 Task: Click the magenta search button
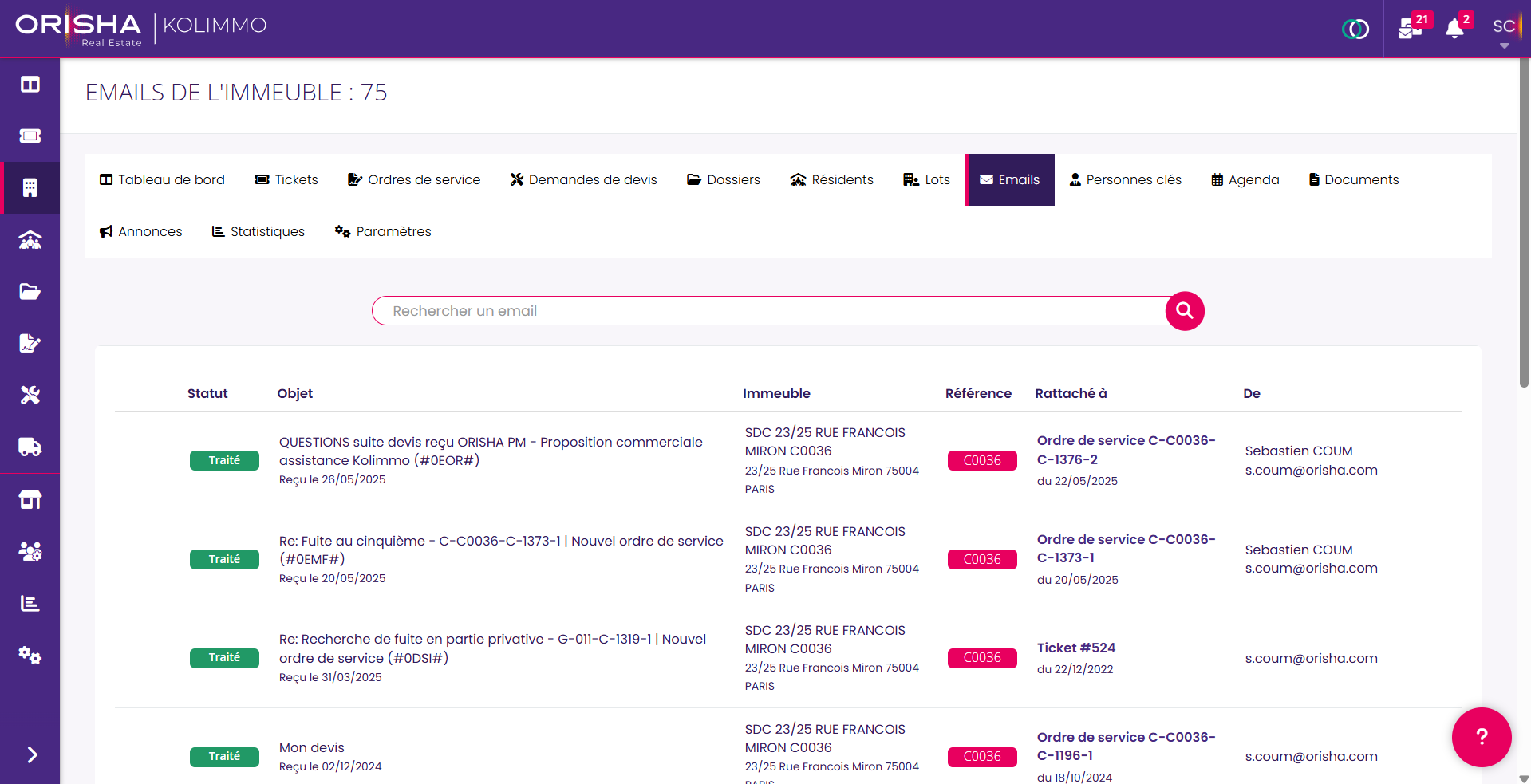1185,311
